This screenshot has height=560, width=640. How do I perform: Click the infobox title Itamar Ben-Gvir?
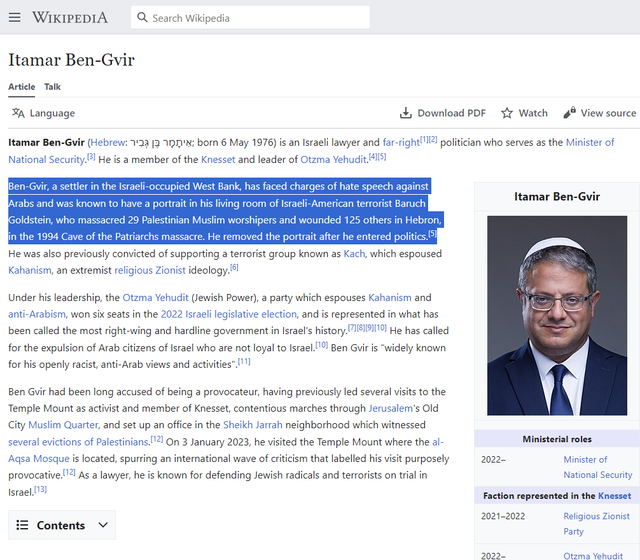[x=557, y=197]
